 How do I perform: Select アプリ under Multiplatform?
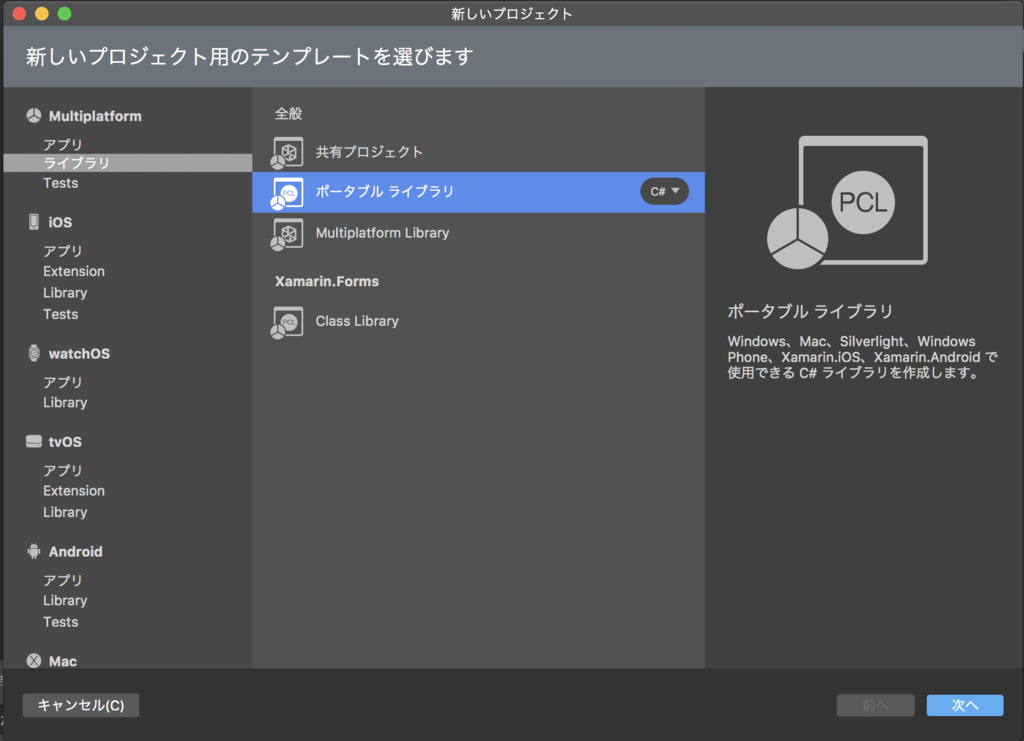(x=63, y=144)
